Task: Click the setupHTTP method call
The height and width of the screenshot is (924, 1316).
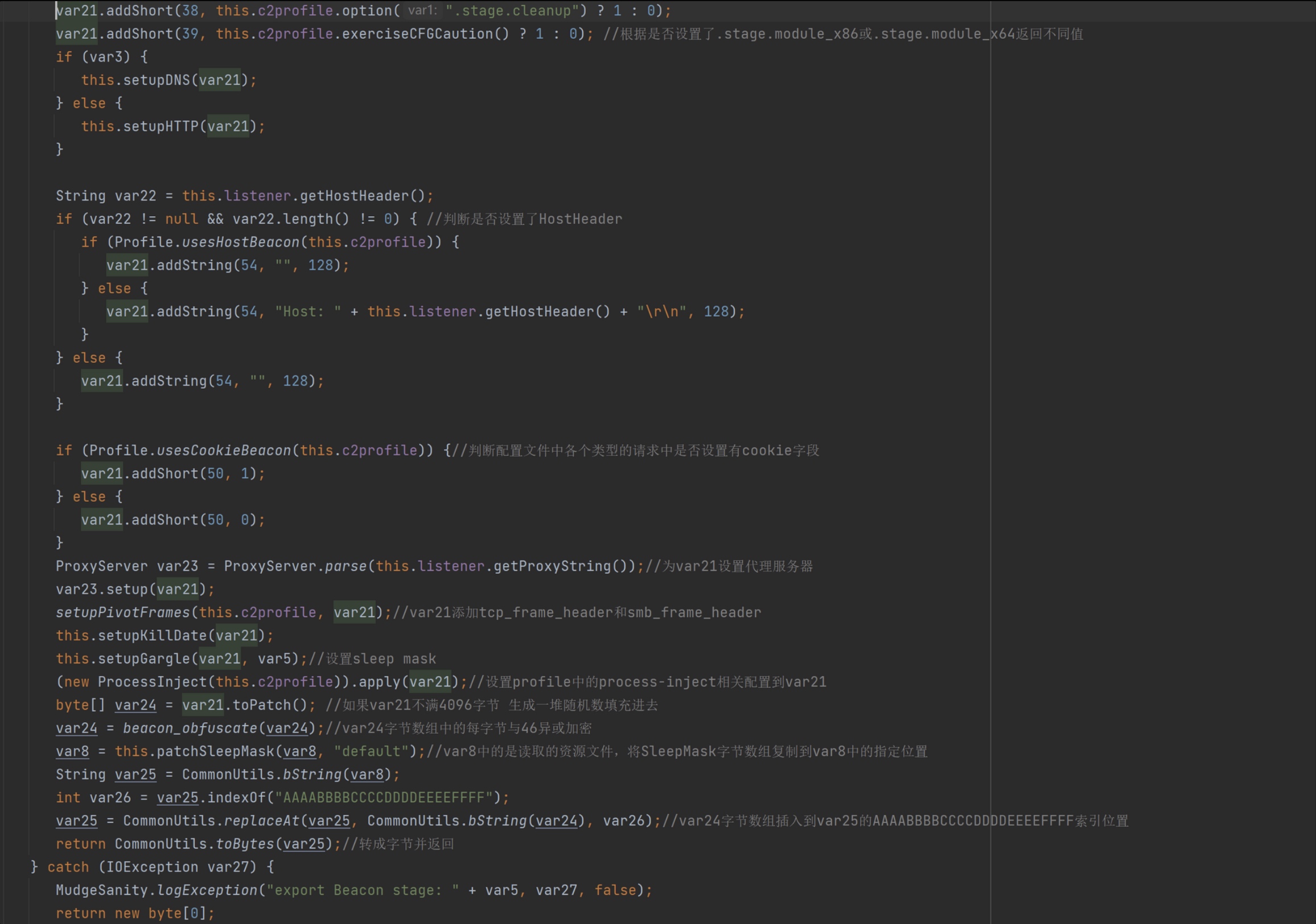Action: click(x=160, y=127)
